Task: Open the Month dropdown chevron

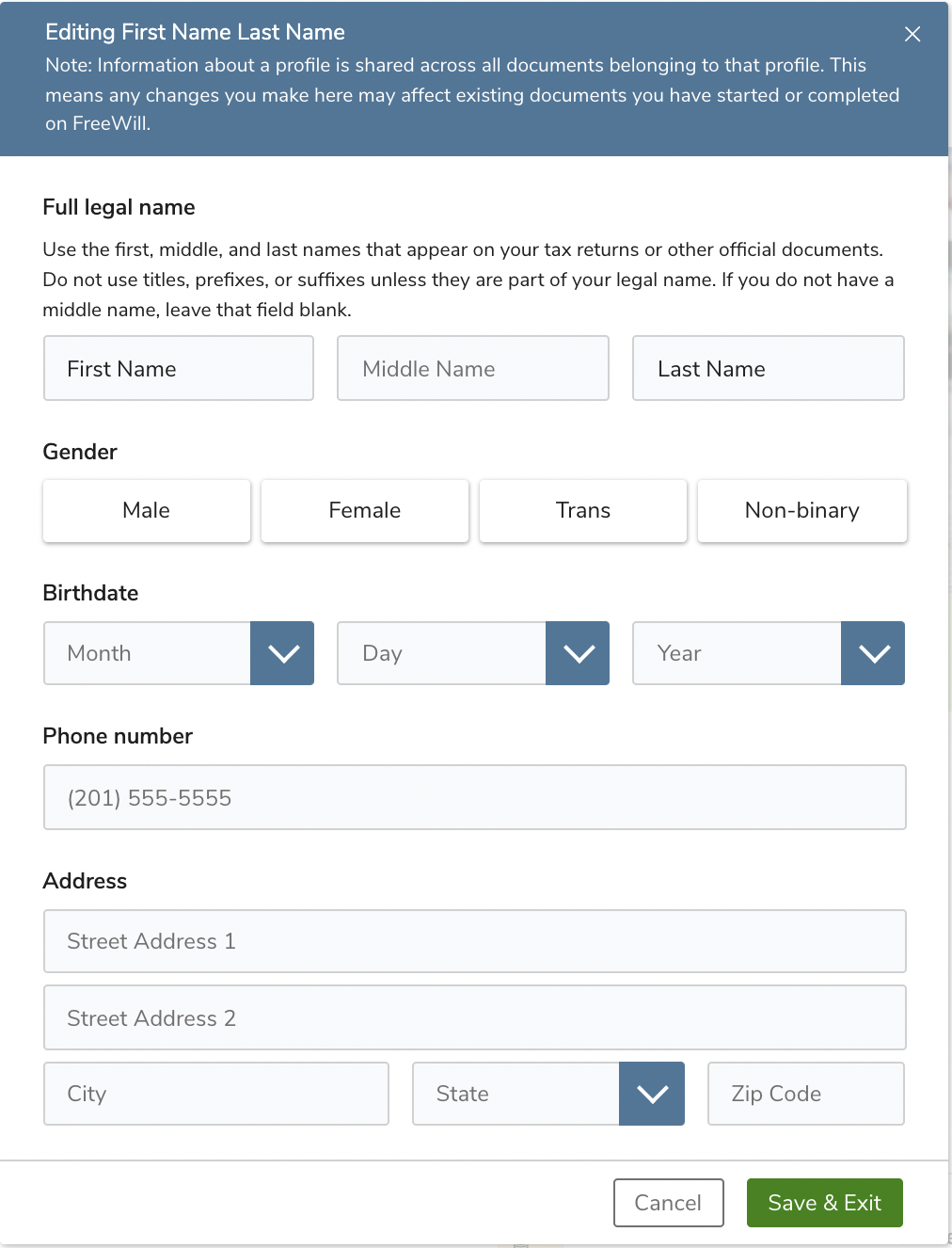Action: tap(281, 653)
